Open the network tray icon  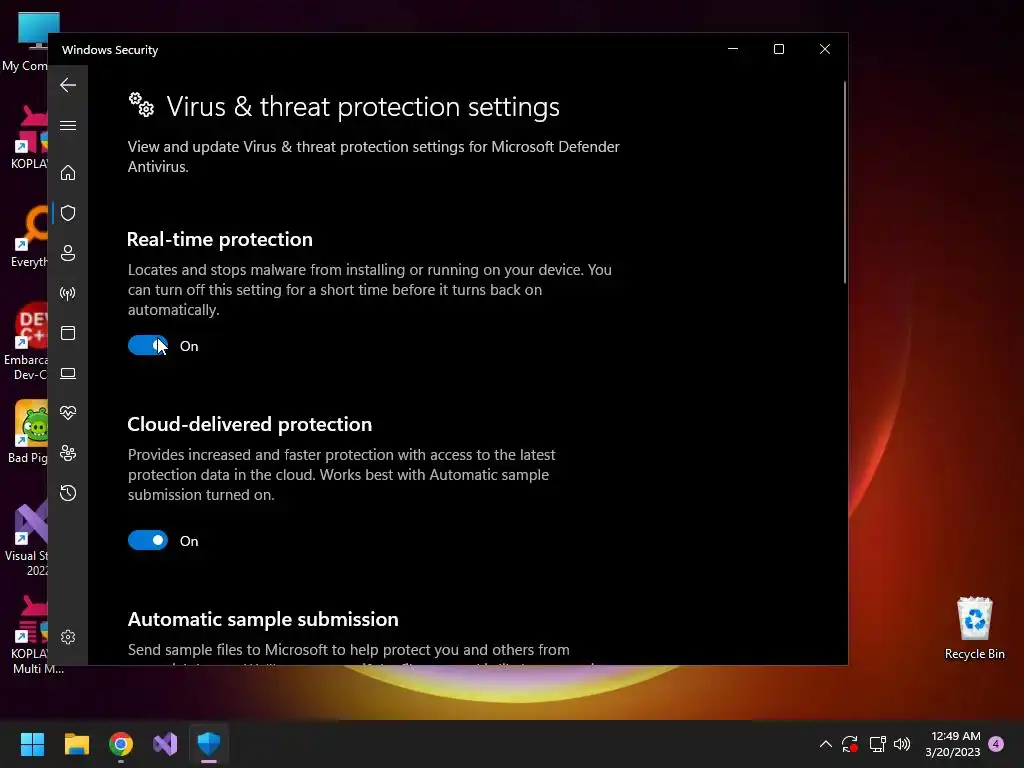(x=877, y=744)
